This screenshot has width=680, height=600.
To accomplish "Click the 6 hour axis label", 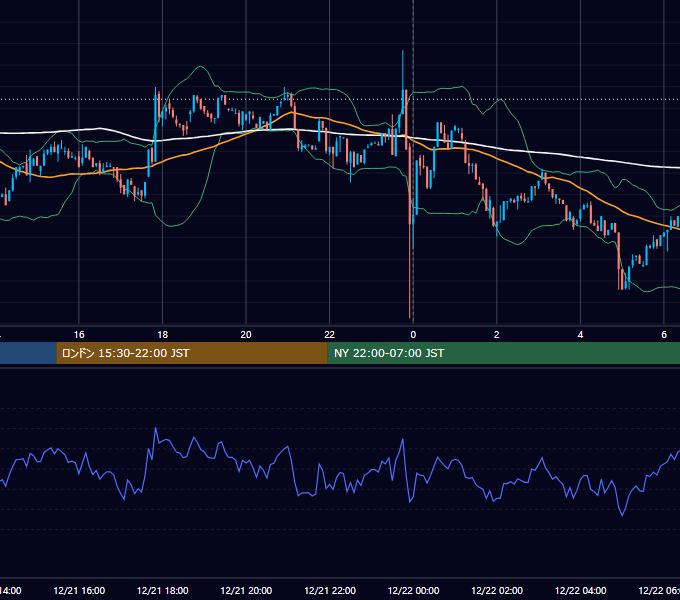I will [x=664, y=335].
